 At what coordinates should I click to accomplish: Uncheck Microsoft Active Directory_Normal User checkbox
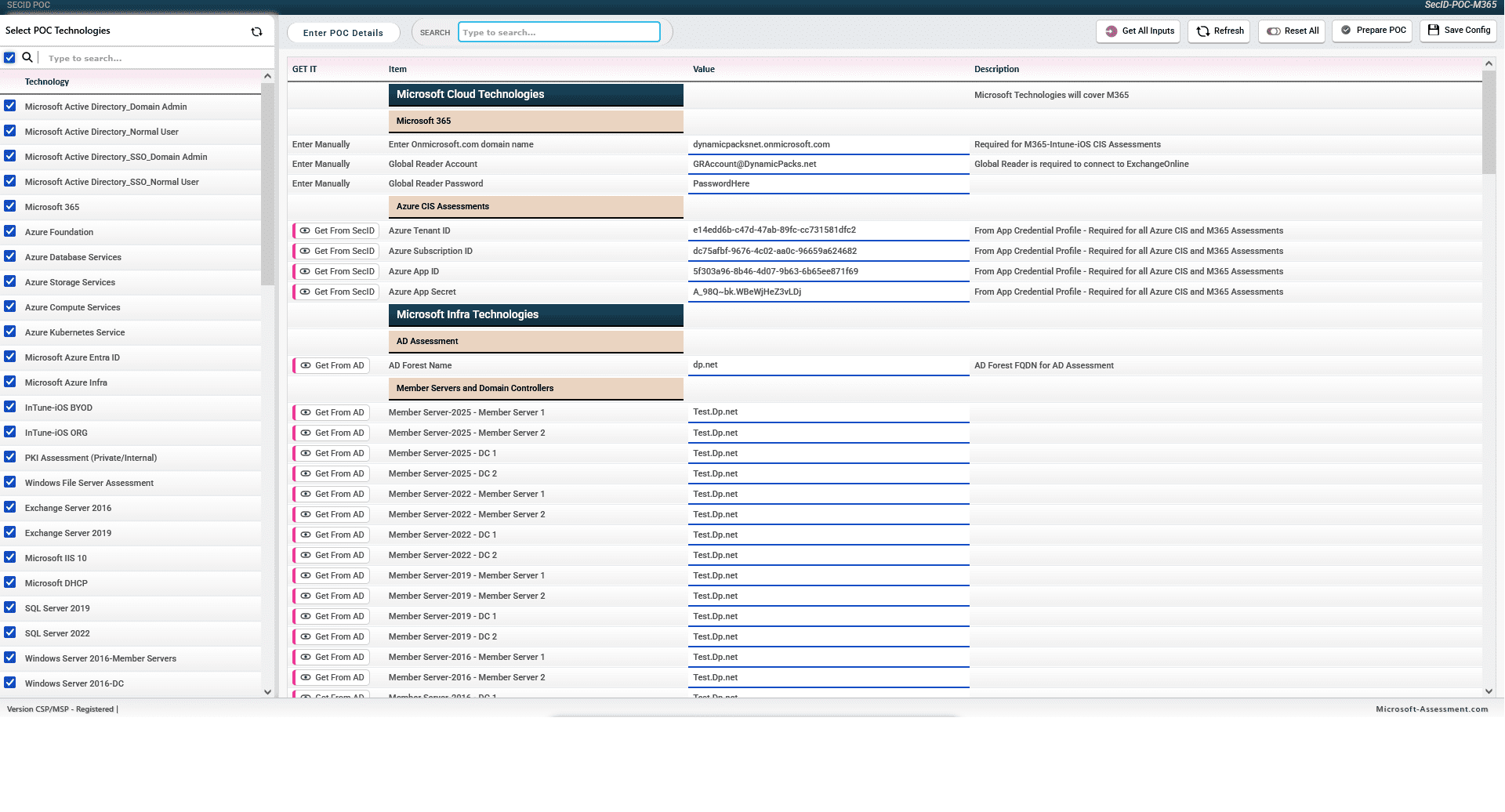(x=10, y=131)
